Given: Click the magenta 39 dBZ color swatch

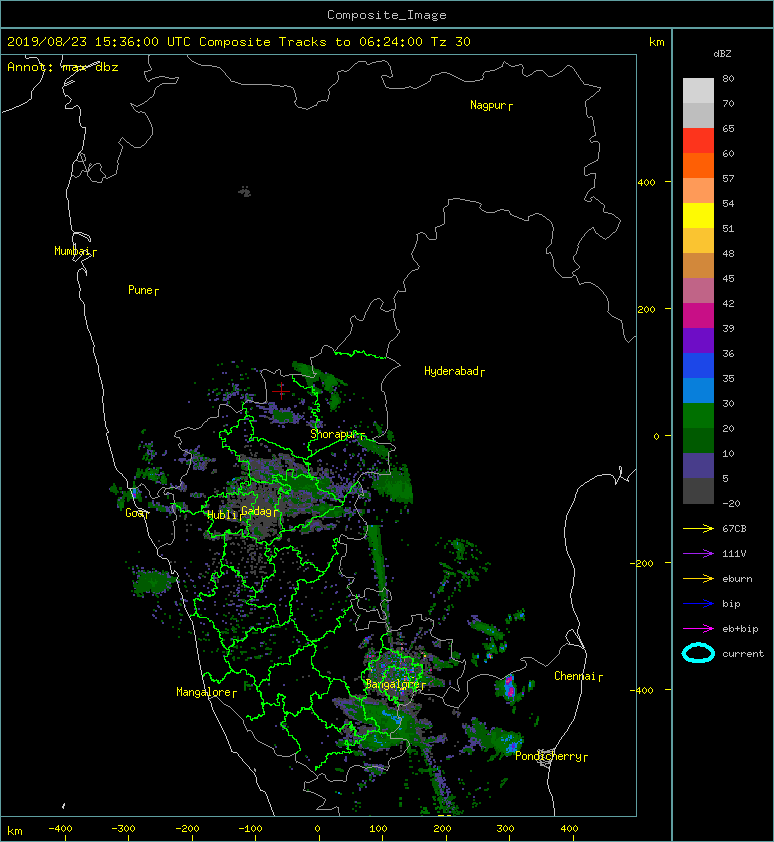Looking at the screenshot, I should tap(698, 315).
